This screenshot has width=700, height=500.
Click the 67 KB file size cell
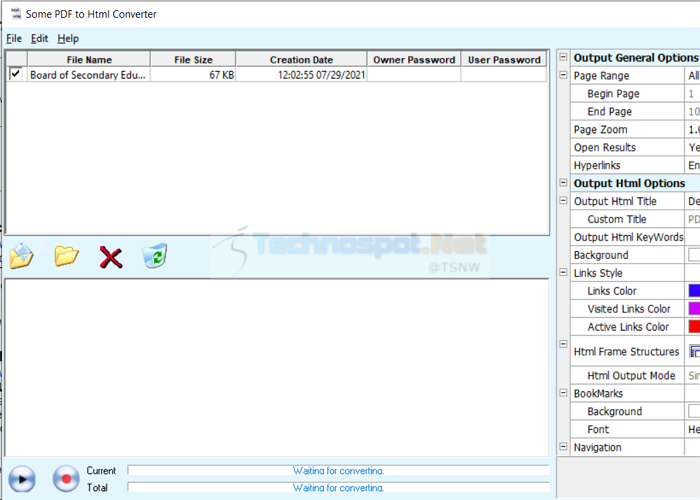[193, 75]
